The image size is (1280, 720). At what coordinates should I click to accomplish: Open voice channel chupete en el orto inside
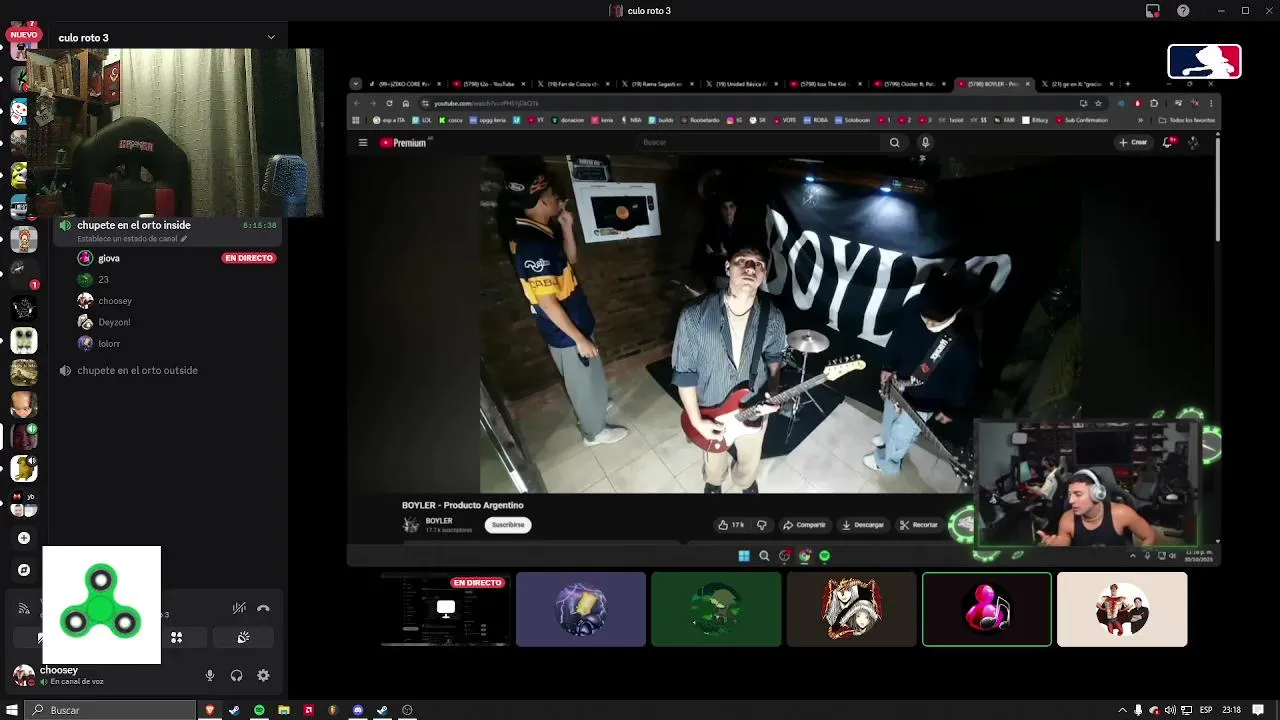pos(134,225)
